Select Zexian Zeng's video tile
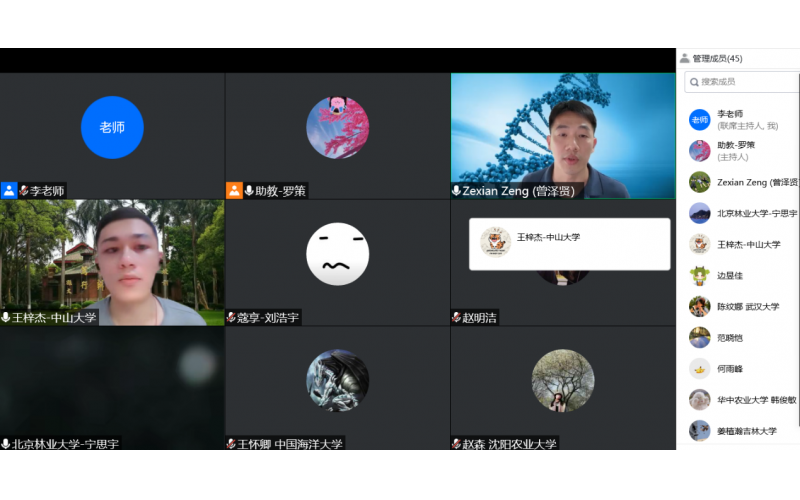Viewport: 800px width, 500px height. click(563, 136)
